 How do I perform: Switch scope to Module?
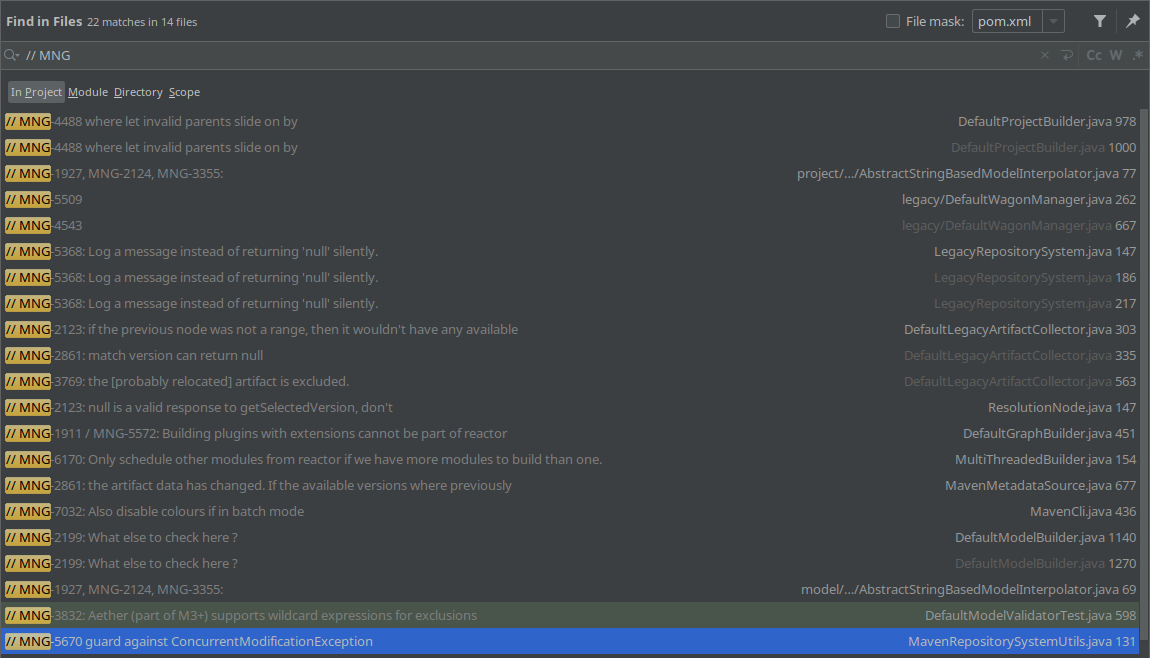88,91
